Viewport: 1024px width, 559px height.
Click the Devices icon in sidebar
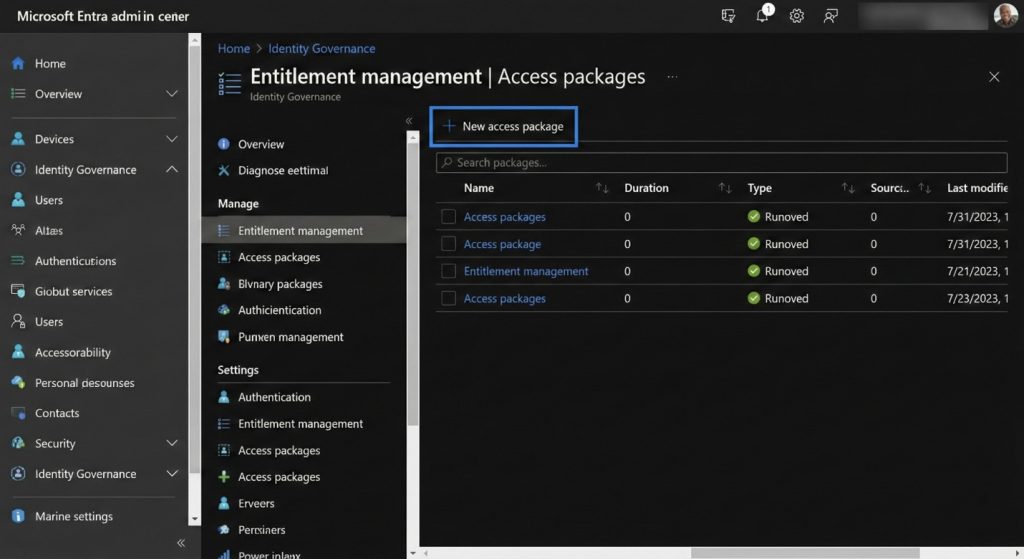[18, 139]
